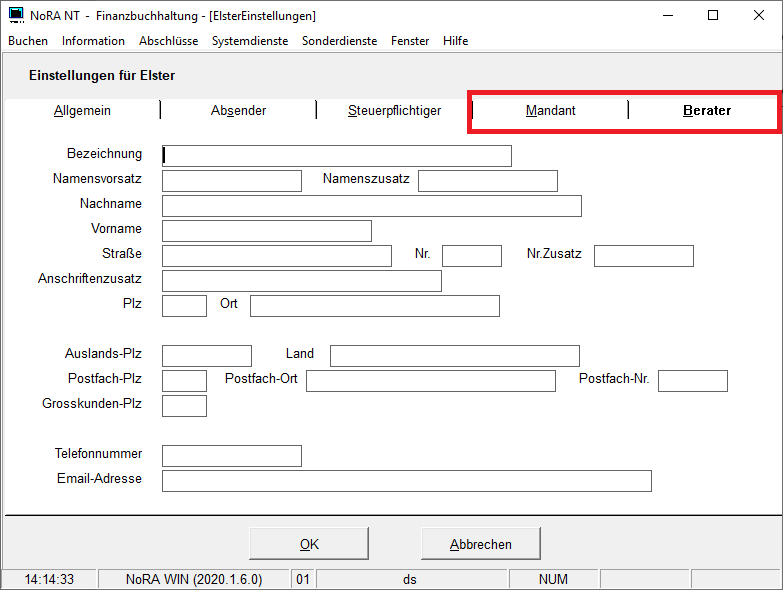
Task: Focus the Nachname input field
Action: [x=371, y=206]
